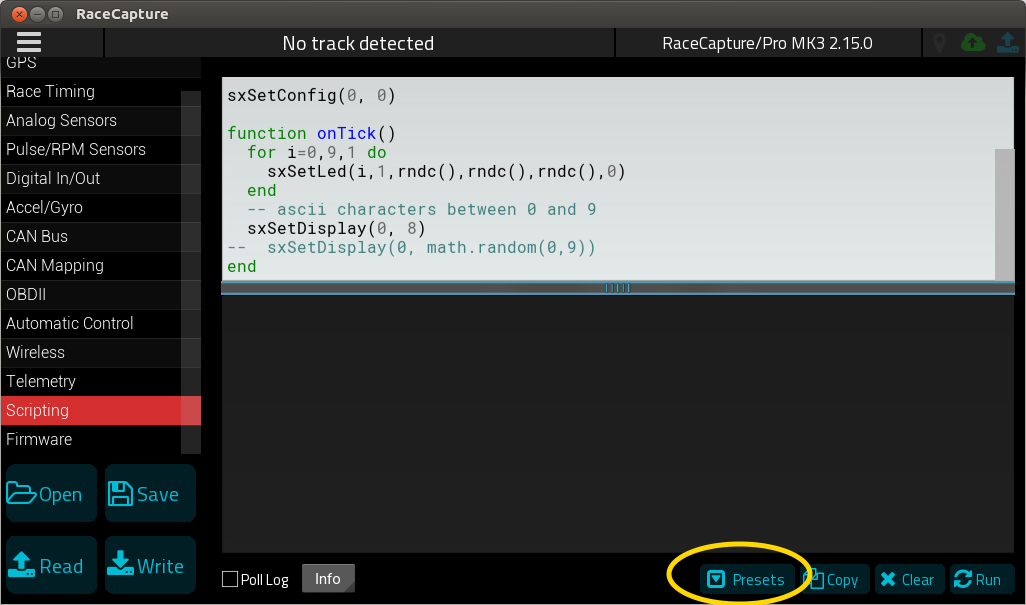Click the splitter handle between editor and log
This screenshot has width=1026, height=605.
pos(618,288)
